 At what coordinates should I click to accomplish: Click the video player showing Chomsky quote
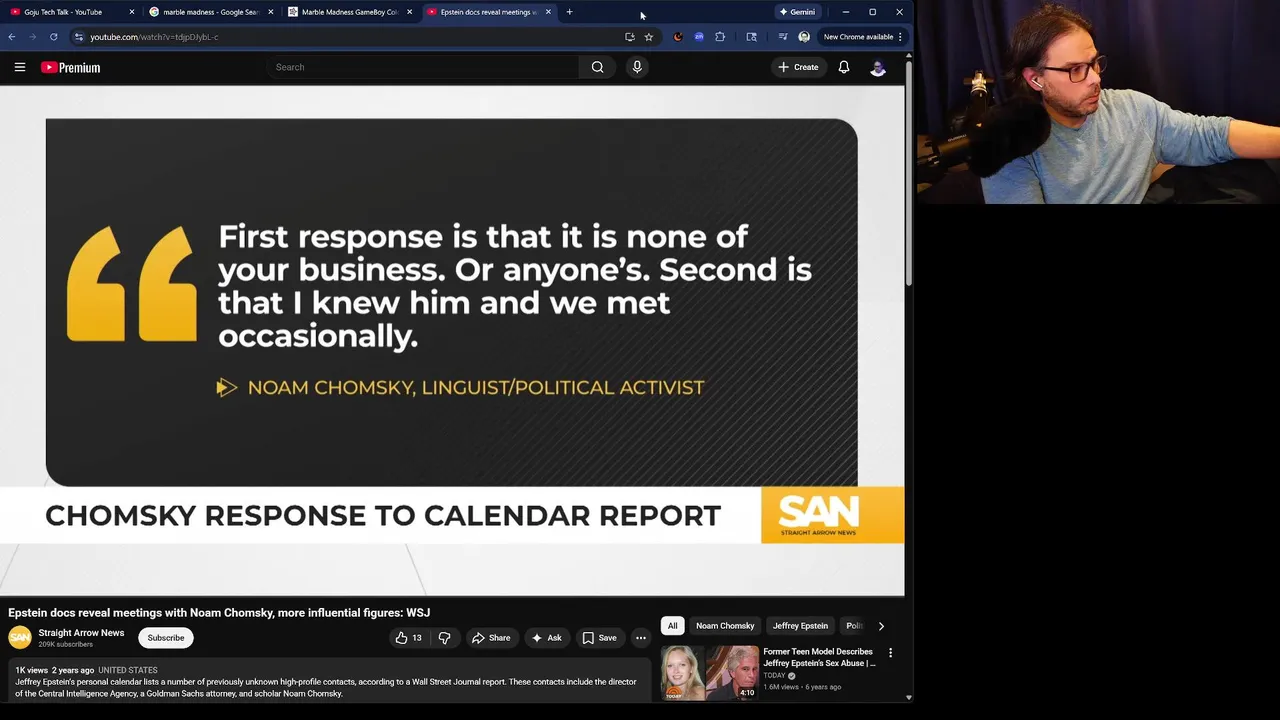pyautogui.click(x=452, y=340)
